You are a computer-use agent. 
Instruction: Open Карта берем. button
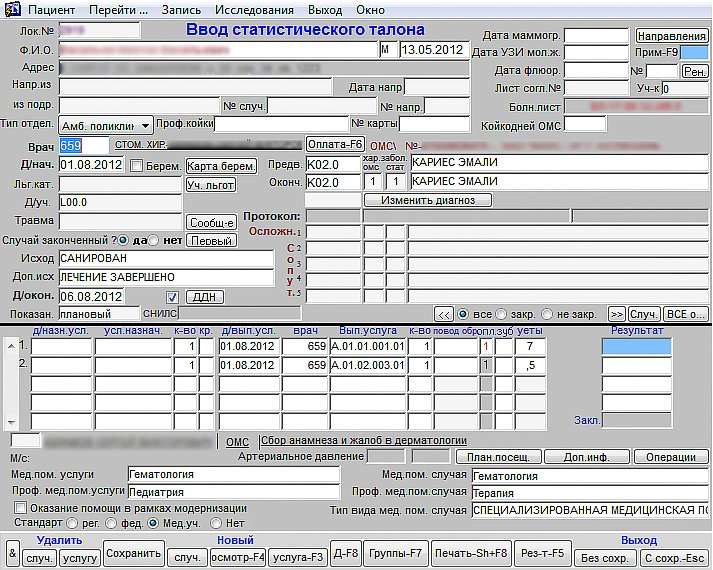[221, 166]
